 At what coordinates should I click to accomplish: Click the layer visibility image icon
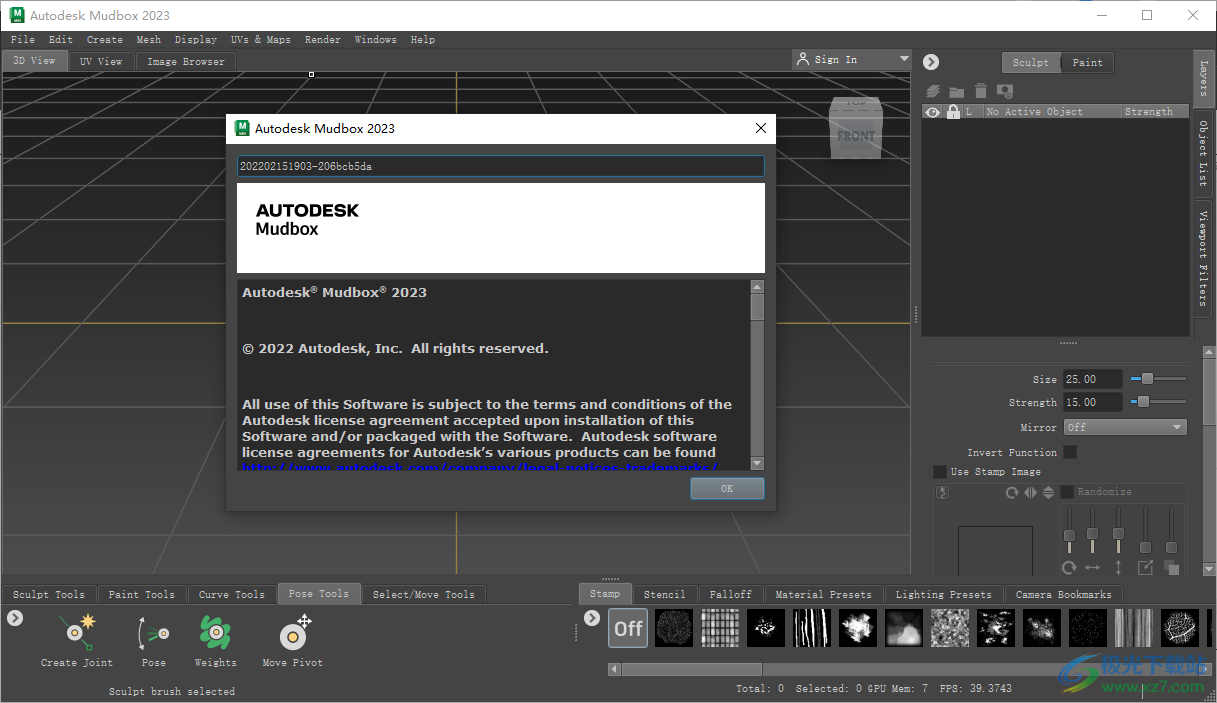[x=1005, y=91]
